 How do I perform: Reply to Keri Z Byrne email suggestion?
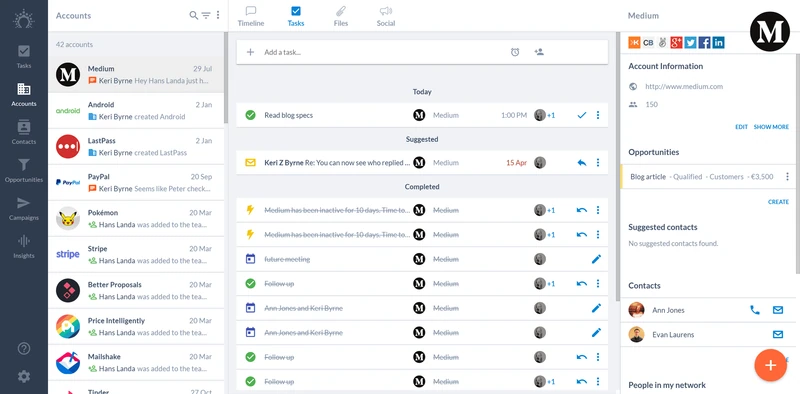click(x=582, y=163)
